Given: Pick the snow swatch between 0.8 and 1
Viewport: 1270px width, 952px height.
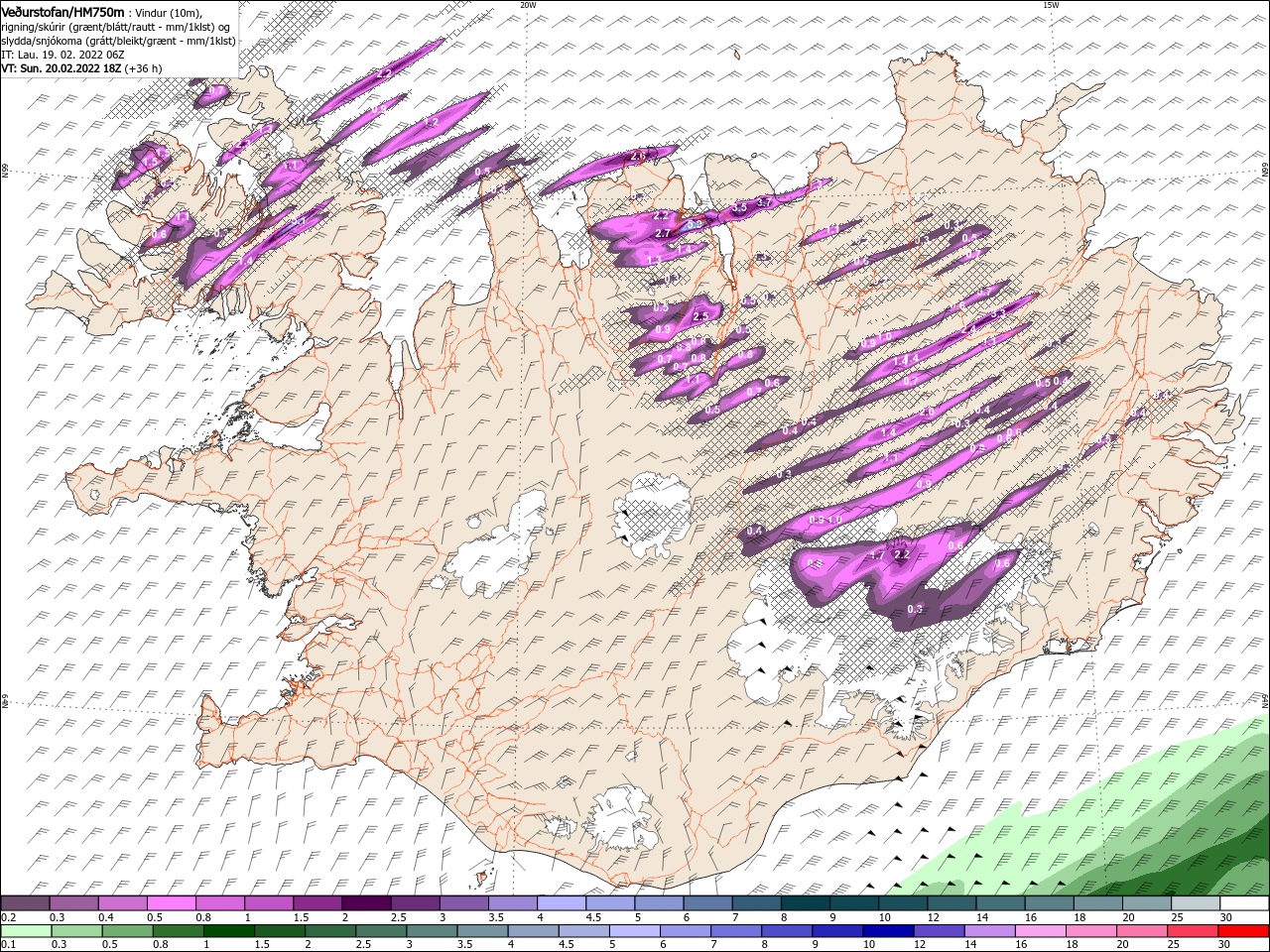Looking at the screenshot, I should pyautogui.click(x=219, y=903).
